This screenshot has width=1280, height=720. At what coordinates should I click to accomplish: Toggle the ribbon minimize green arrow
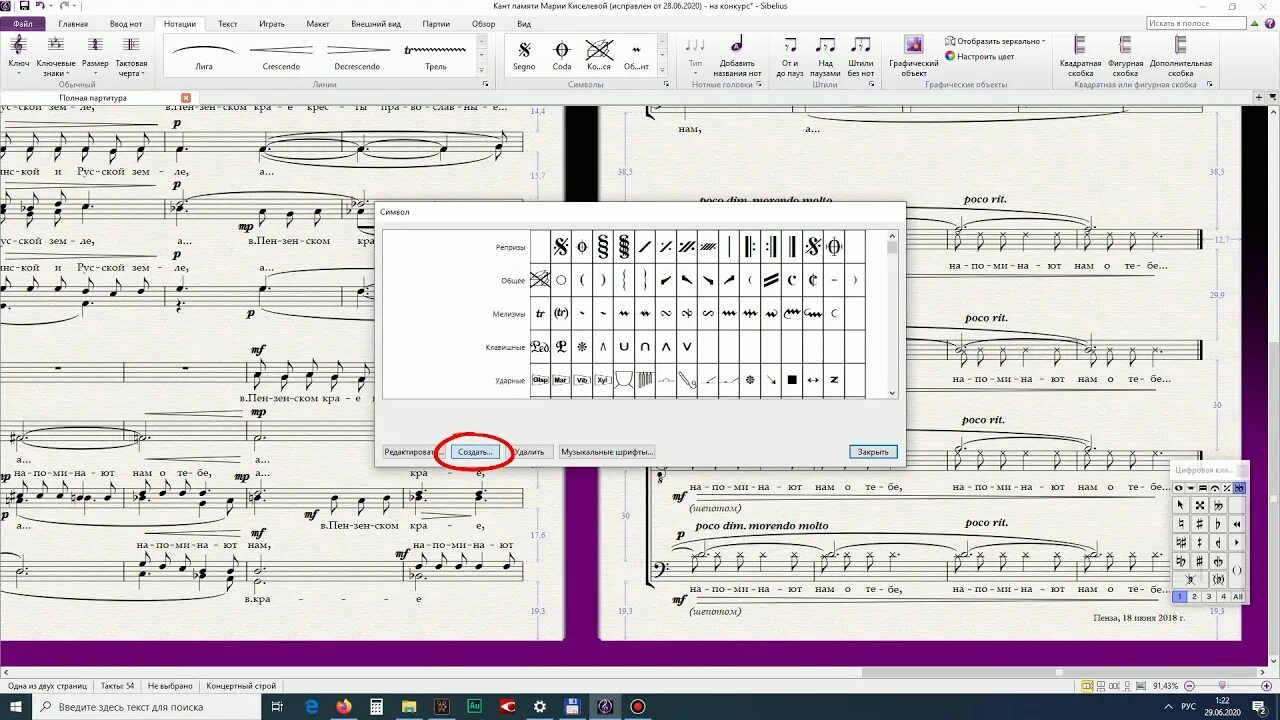coord(1256,23)
